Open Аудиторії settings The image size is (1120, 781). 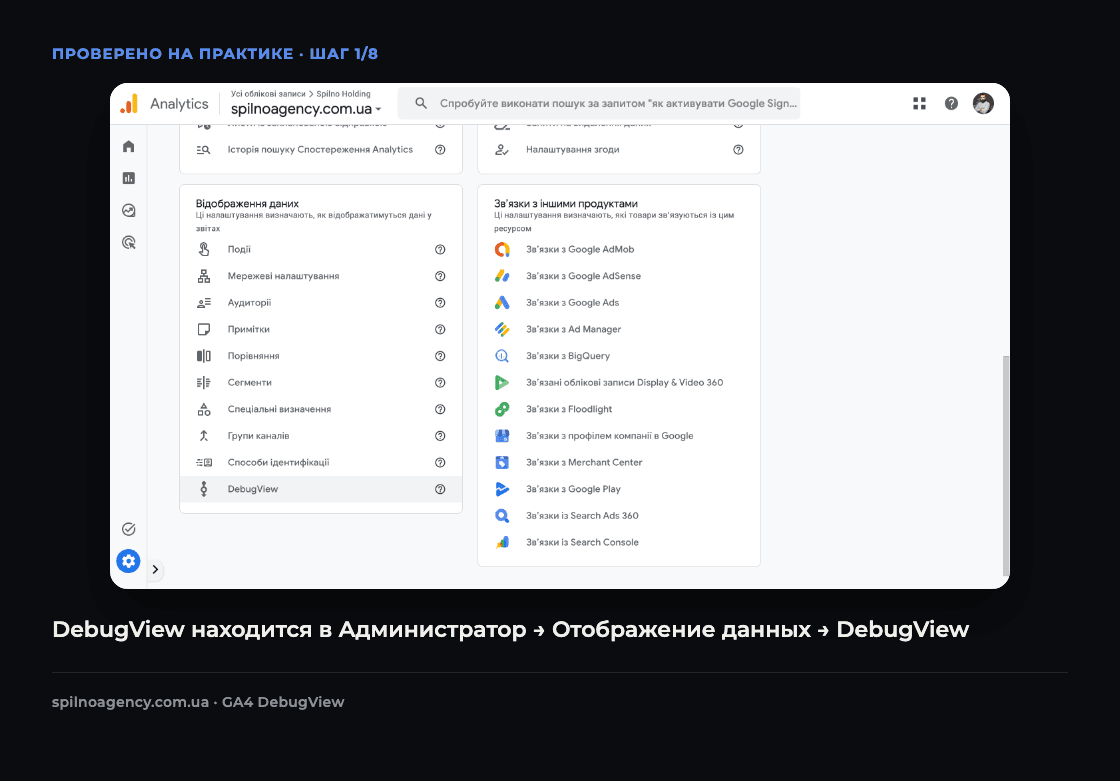pyautogui.click(x=321, y=302)
